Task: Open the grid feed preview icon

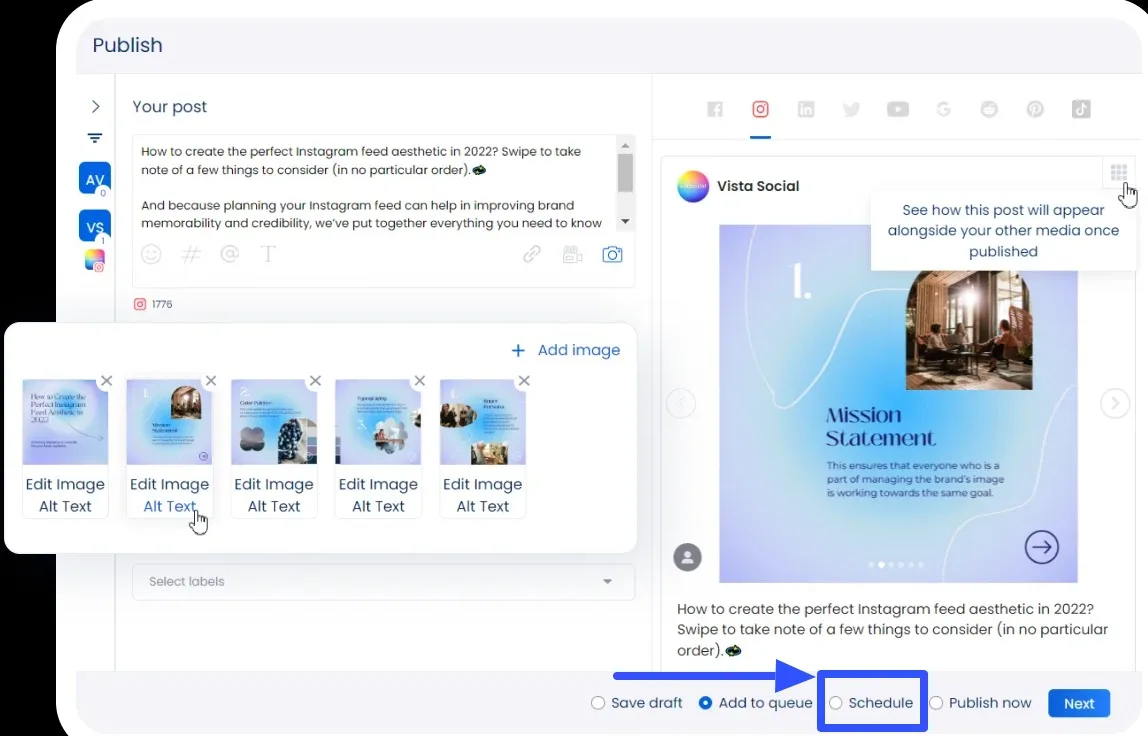Action: click(x=1118, y=173)
